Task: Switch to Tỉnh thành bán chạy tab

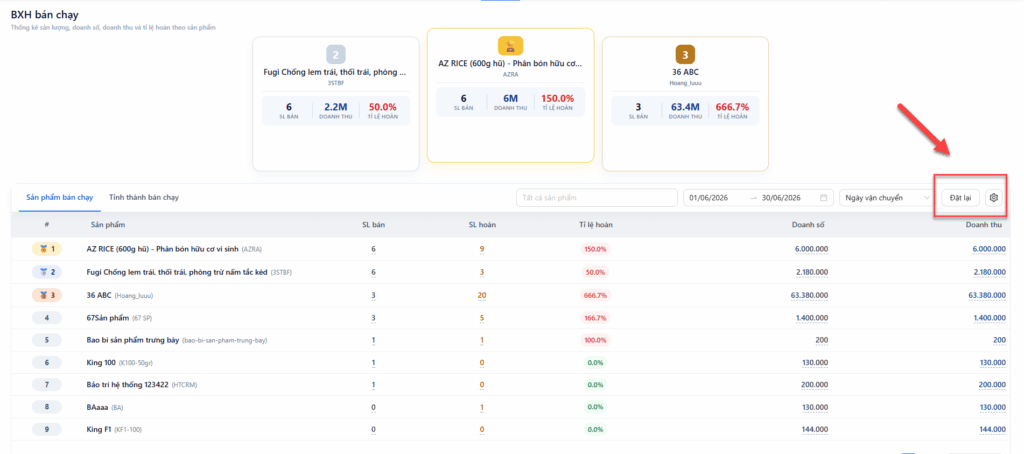Action: 144,197
